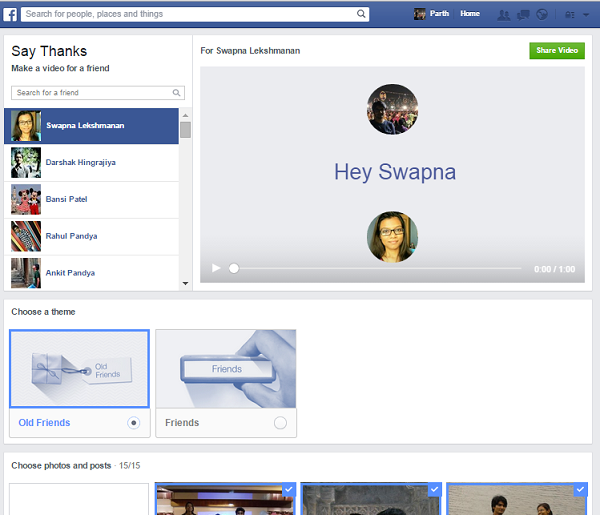Open the friend requests icon
Image resolution: width=600 pixels, height=515 pixels.
(x=503, y=15)
